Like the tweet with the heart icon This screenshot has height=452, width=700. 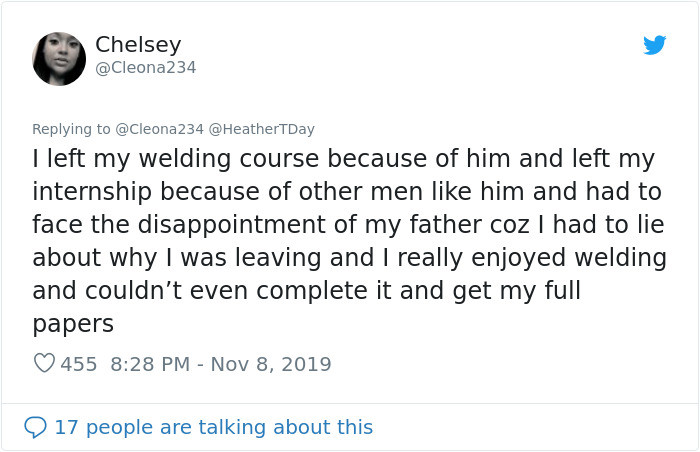click(x=44, y=364)
